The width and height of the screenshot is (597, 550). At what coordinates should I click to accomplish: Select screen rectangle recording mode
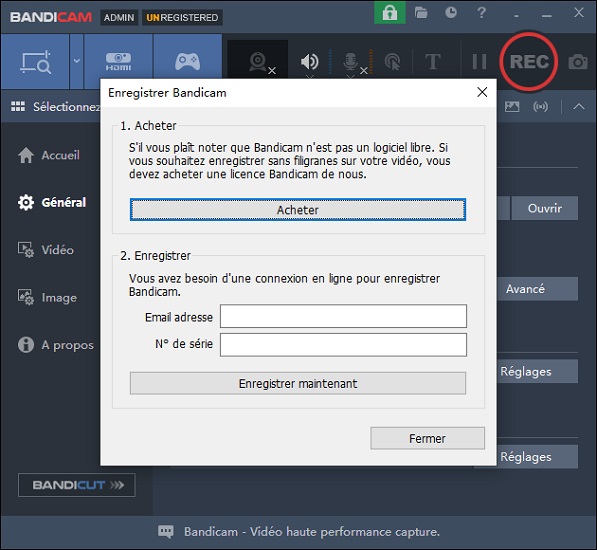pyautogui.click(x=35, y=62)
